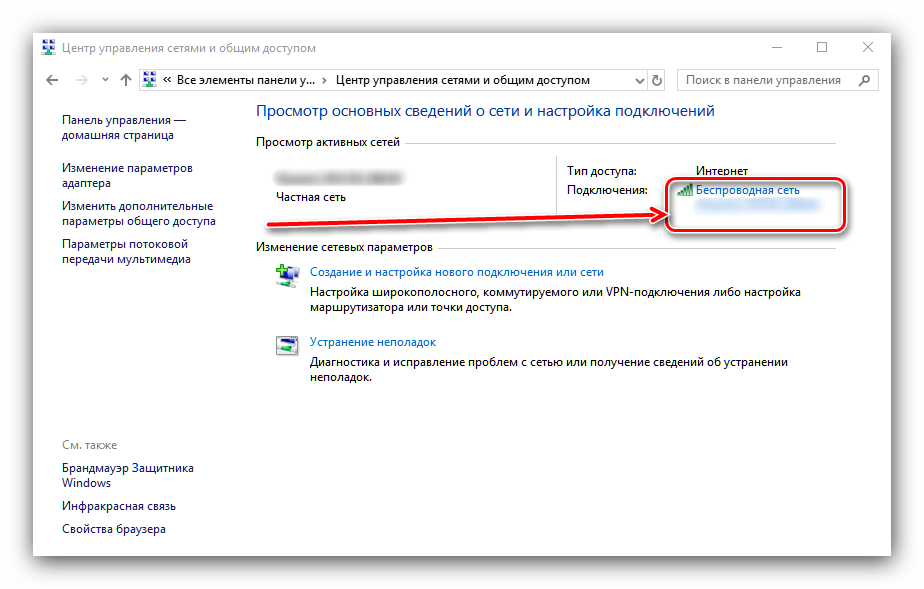Go up one level with up arrow

[126, 80]
